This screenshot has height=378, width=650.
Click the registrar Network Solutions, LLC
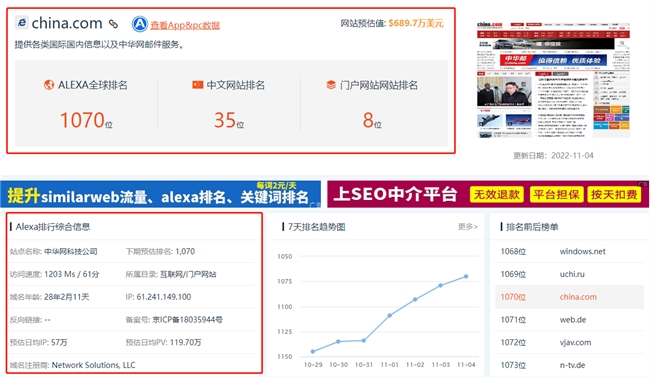coord(93,365)
